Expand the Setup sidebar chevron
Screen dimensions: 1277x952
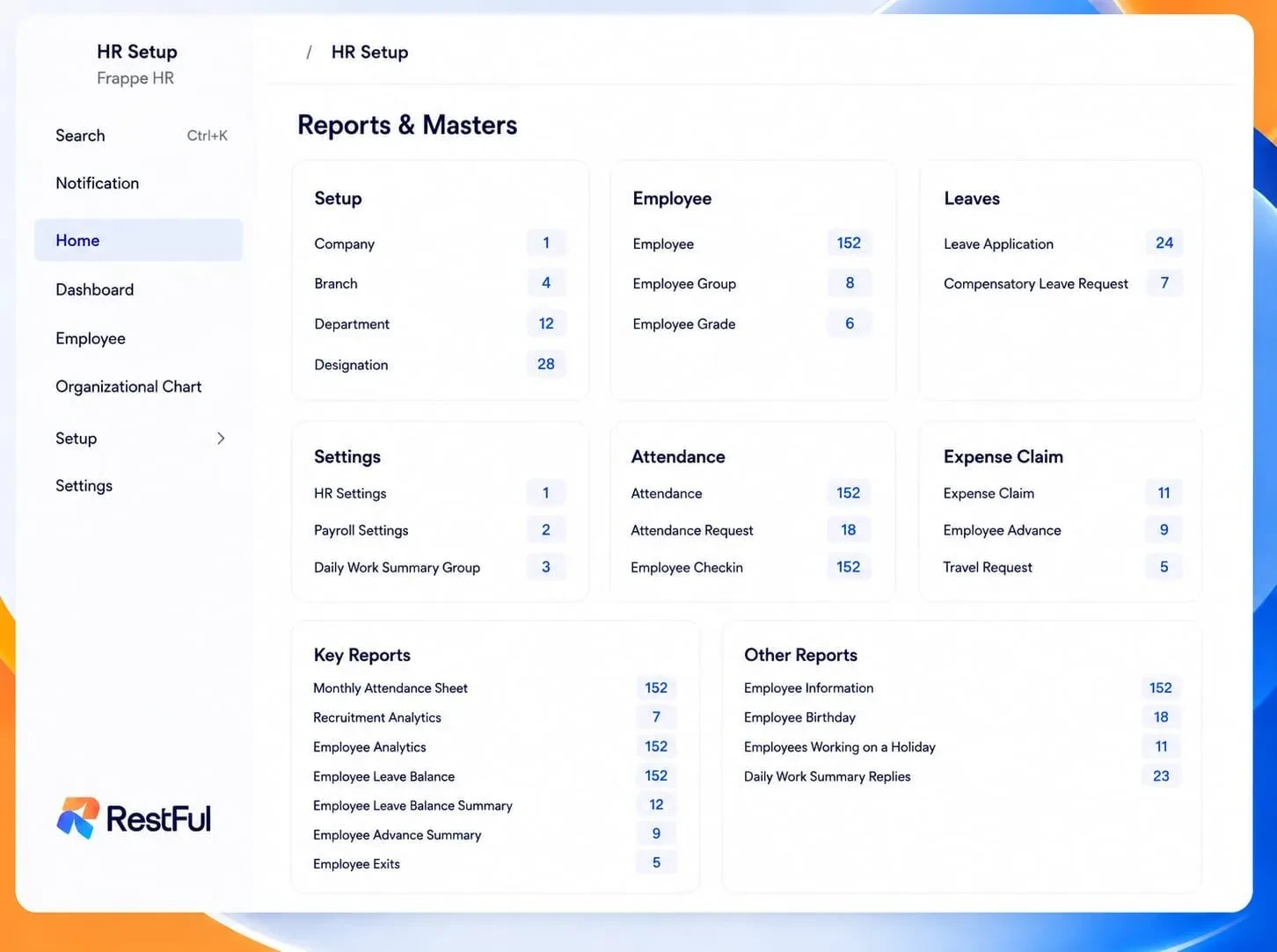[x=221, y=438]
